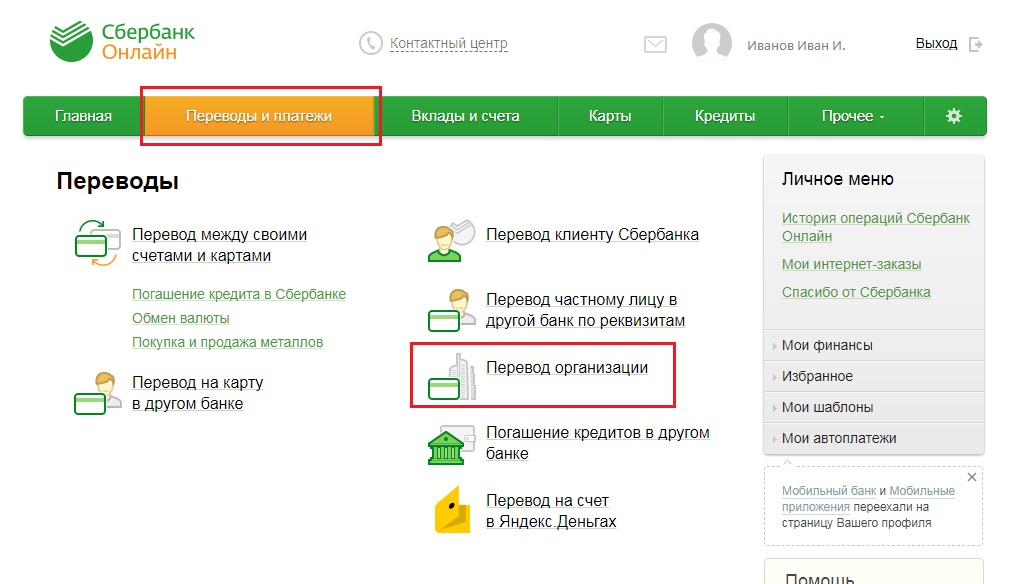Close the mobile bank notification box
This screenshot has height=584, width=1011.
coord(972,477)
